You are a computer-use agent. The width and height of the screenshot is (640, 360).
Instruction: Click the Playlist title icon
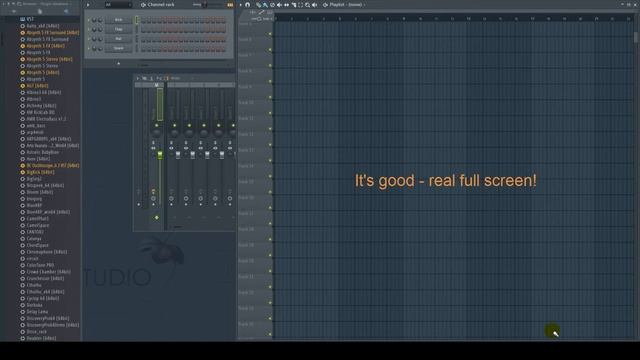[325, 5]
